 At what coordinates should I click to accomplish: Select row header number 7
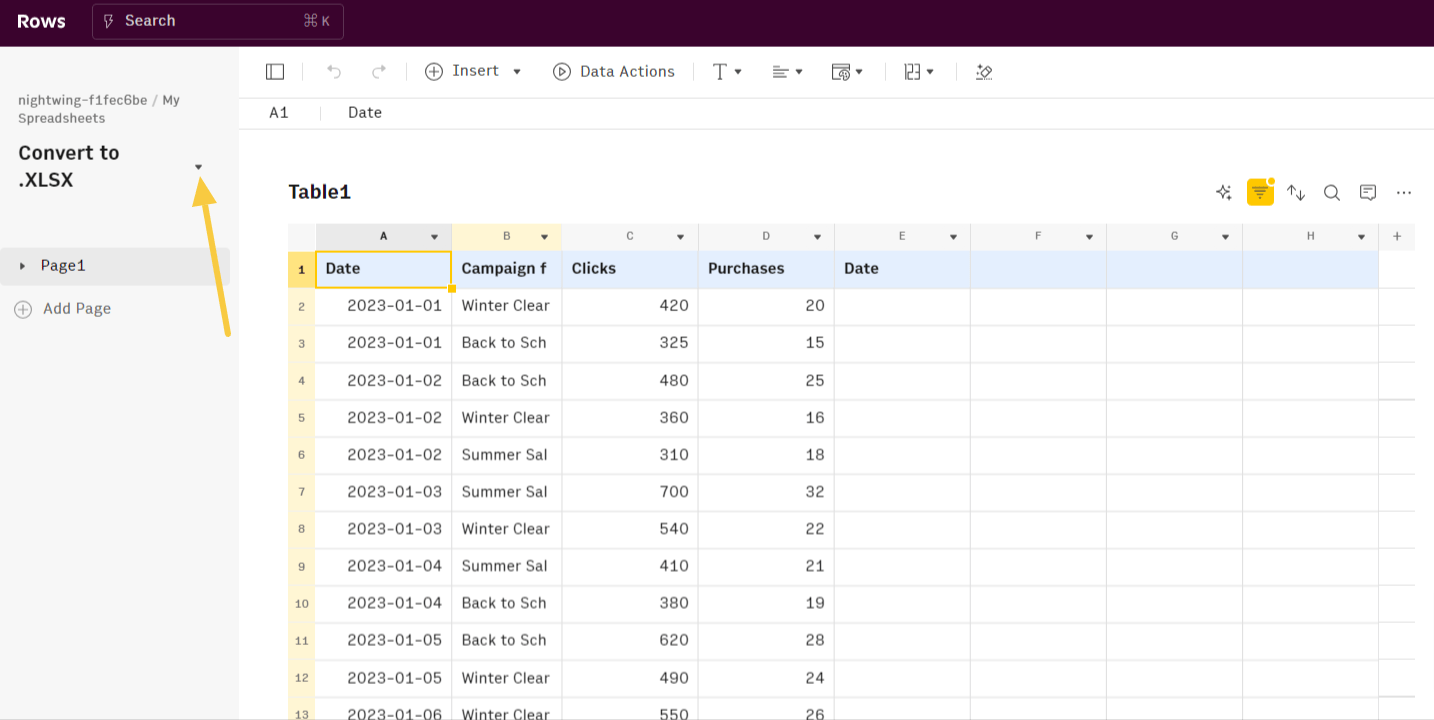[x=301, y=492]
